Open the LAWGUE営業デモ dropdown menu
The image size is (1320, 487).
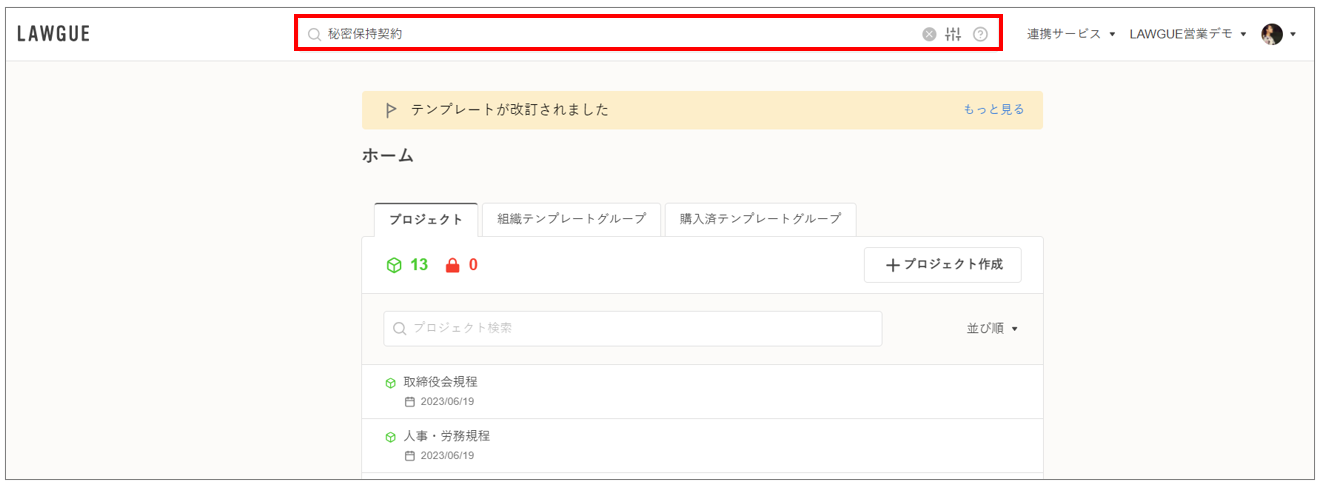tap(1188, 34)
